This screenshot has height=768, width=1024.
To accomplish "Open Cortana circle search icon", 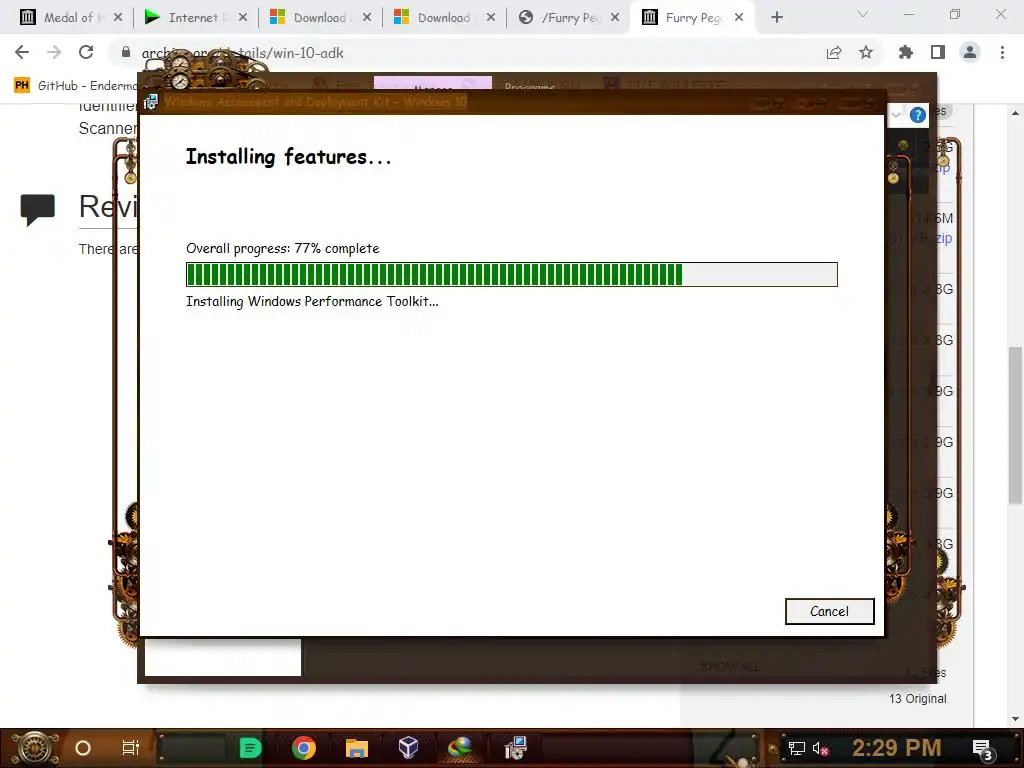I will 83,748.
